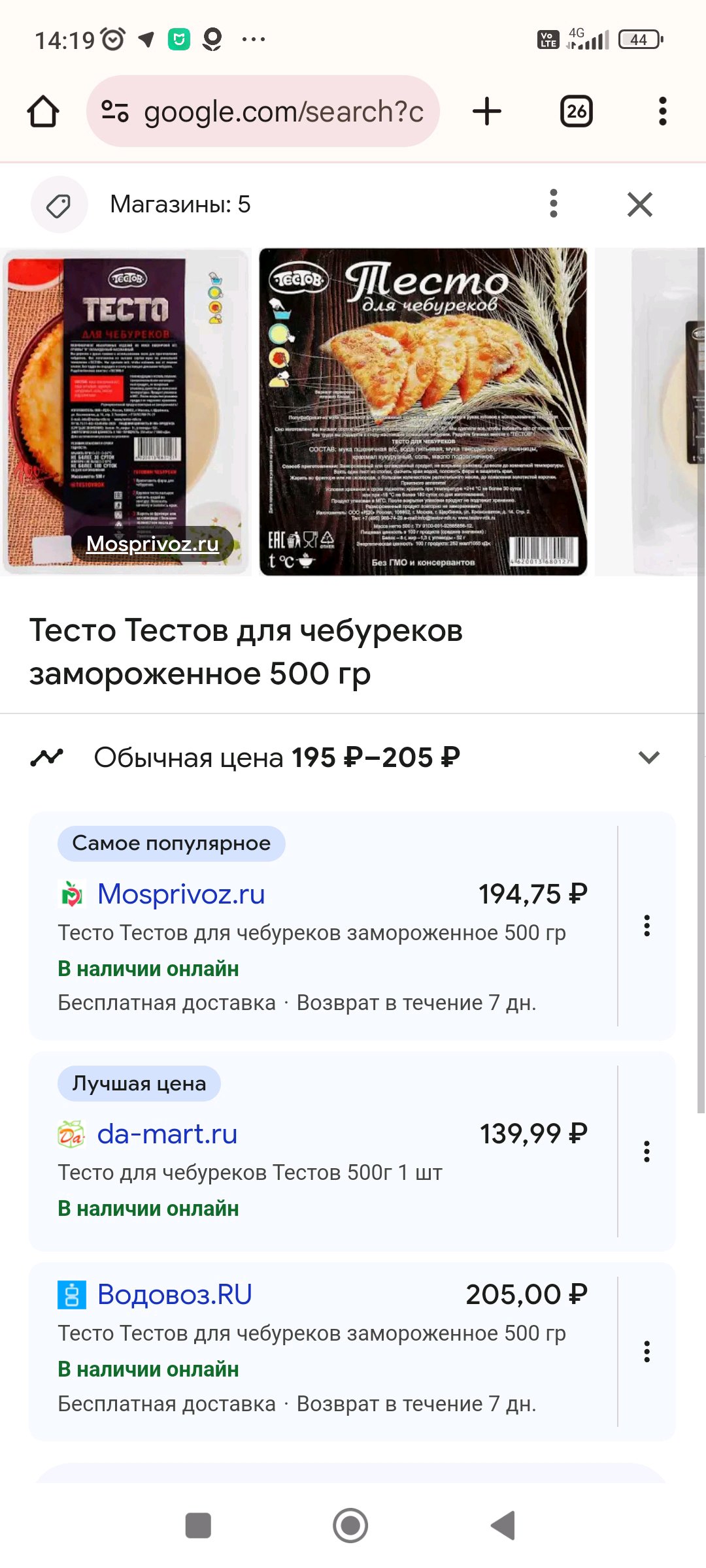Close the Магазины: 5 panel
This screenshot has height=1568, width=706.
pyautogui.click(x=640, y=204)
